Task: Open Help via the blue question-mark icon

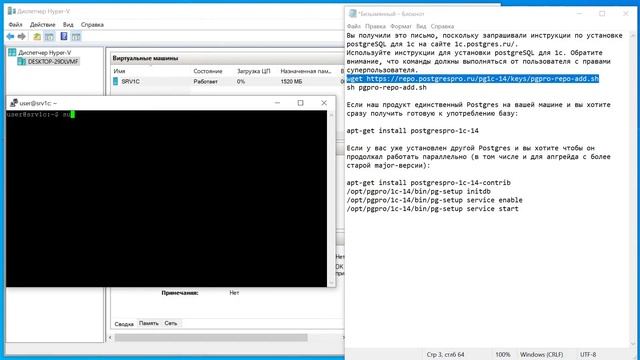Action: pos(64,36)
